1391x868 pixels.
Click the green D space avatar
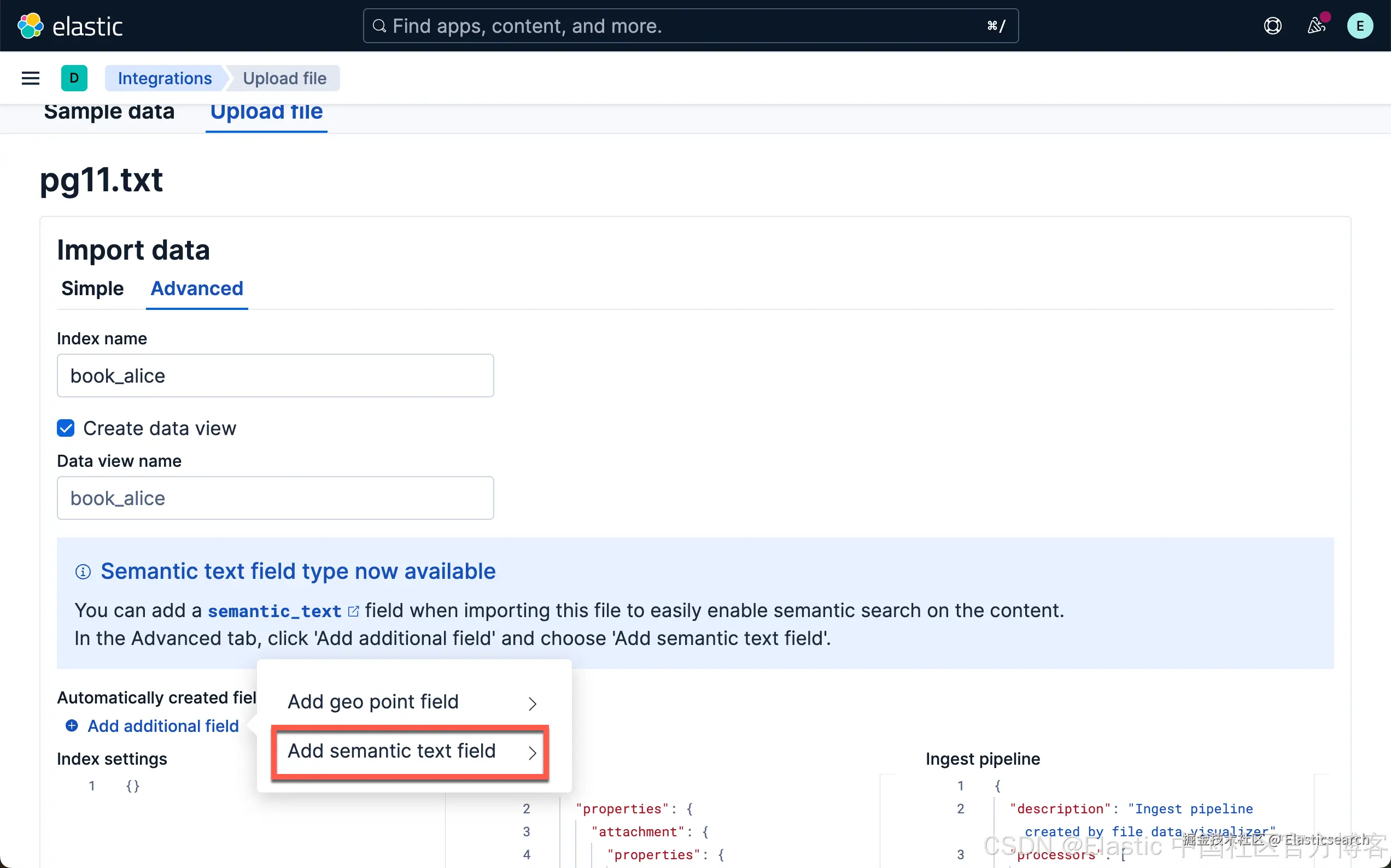pyautogui.click(x=74, y=78)
